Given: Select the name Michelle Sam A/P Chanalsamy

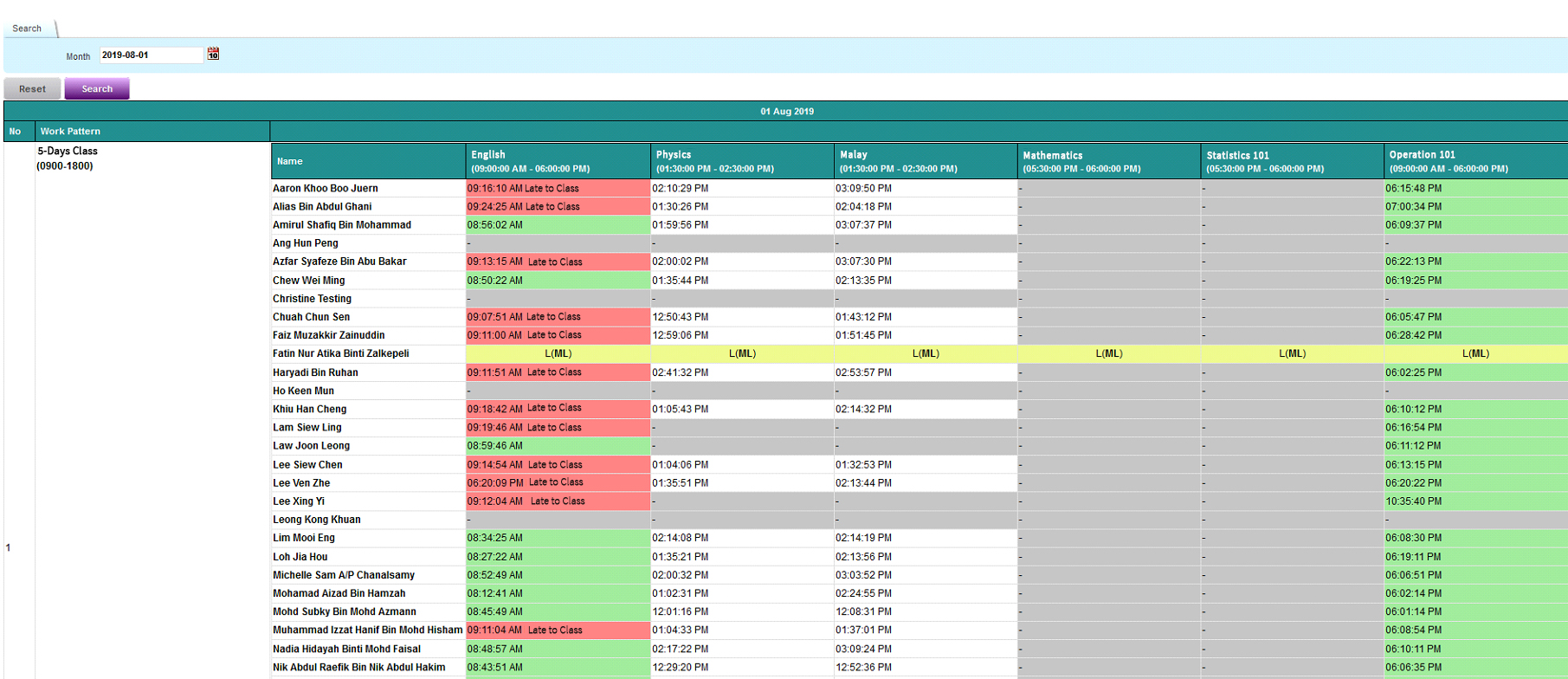Looking at the screenshot, I should click(344, 575).
